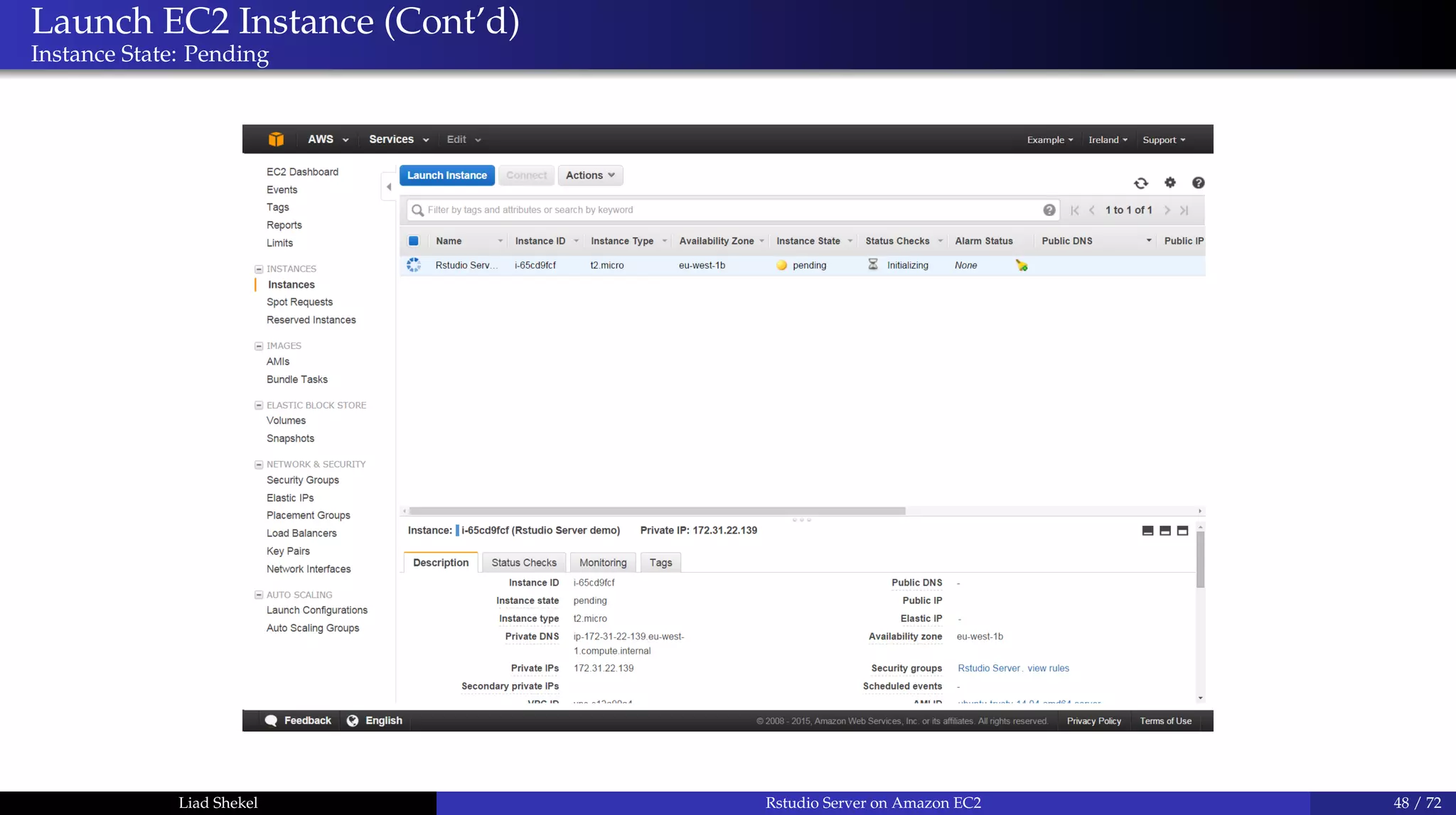Click the Feedback speech bubble icon

click(271, 720)
